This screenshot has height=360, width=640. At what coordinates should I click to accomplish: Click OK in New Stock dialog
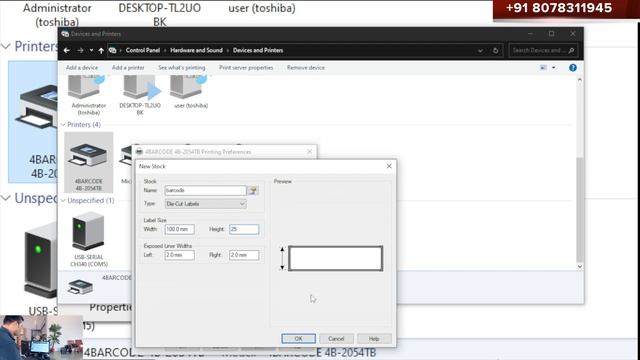pyautogui.click(x=298, y=339)
